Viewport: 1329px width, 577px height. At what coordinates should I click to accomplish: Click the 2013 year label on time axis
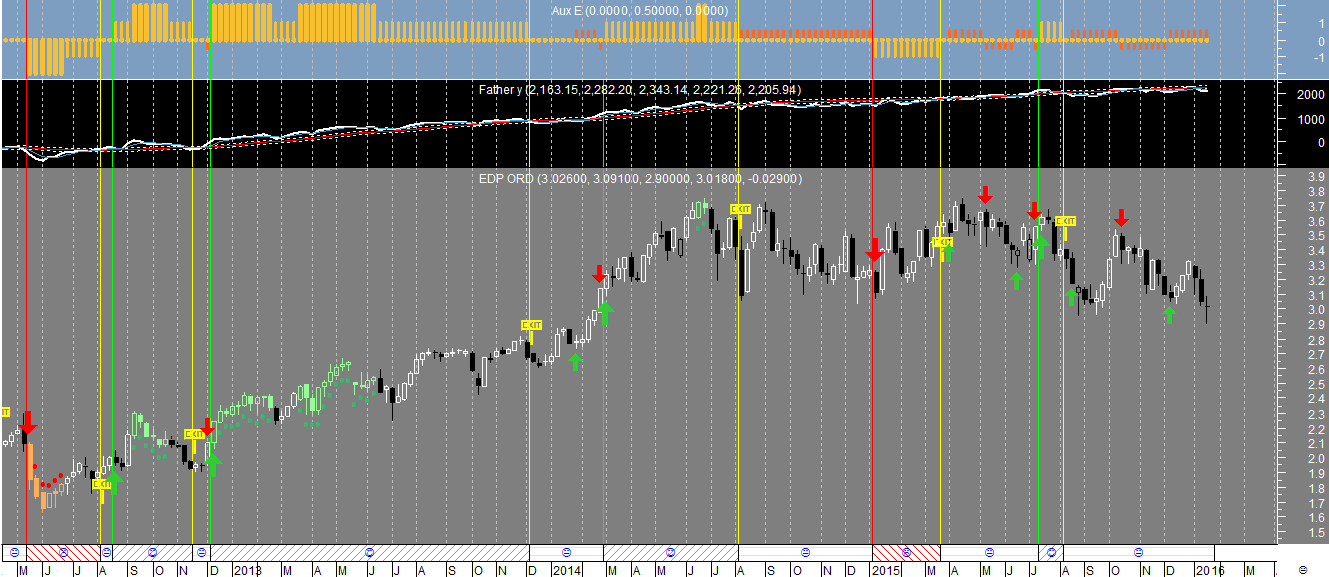[x=248, y=570]
